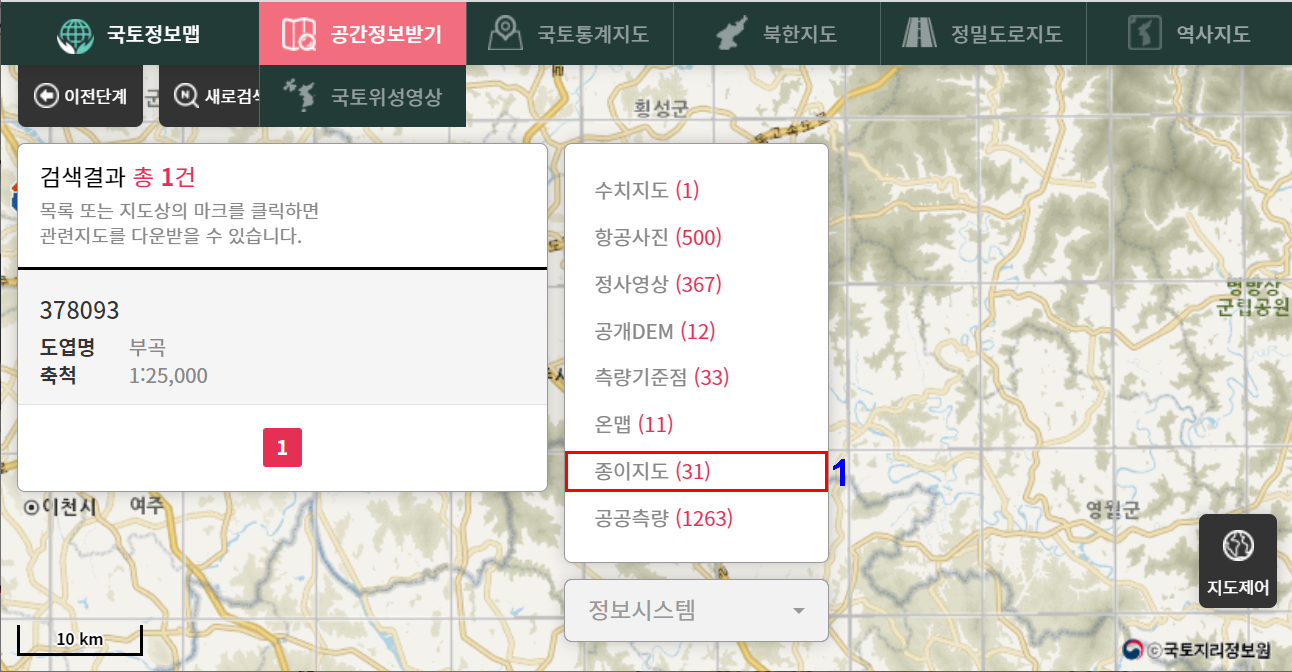This screenshot has width=1292, height=672.
Task: Click the 지도제어 map control button
Action: click(x=1238, y=561)
